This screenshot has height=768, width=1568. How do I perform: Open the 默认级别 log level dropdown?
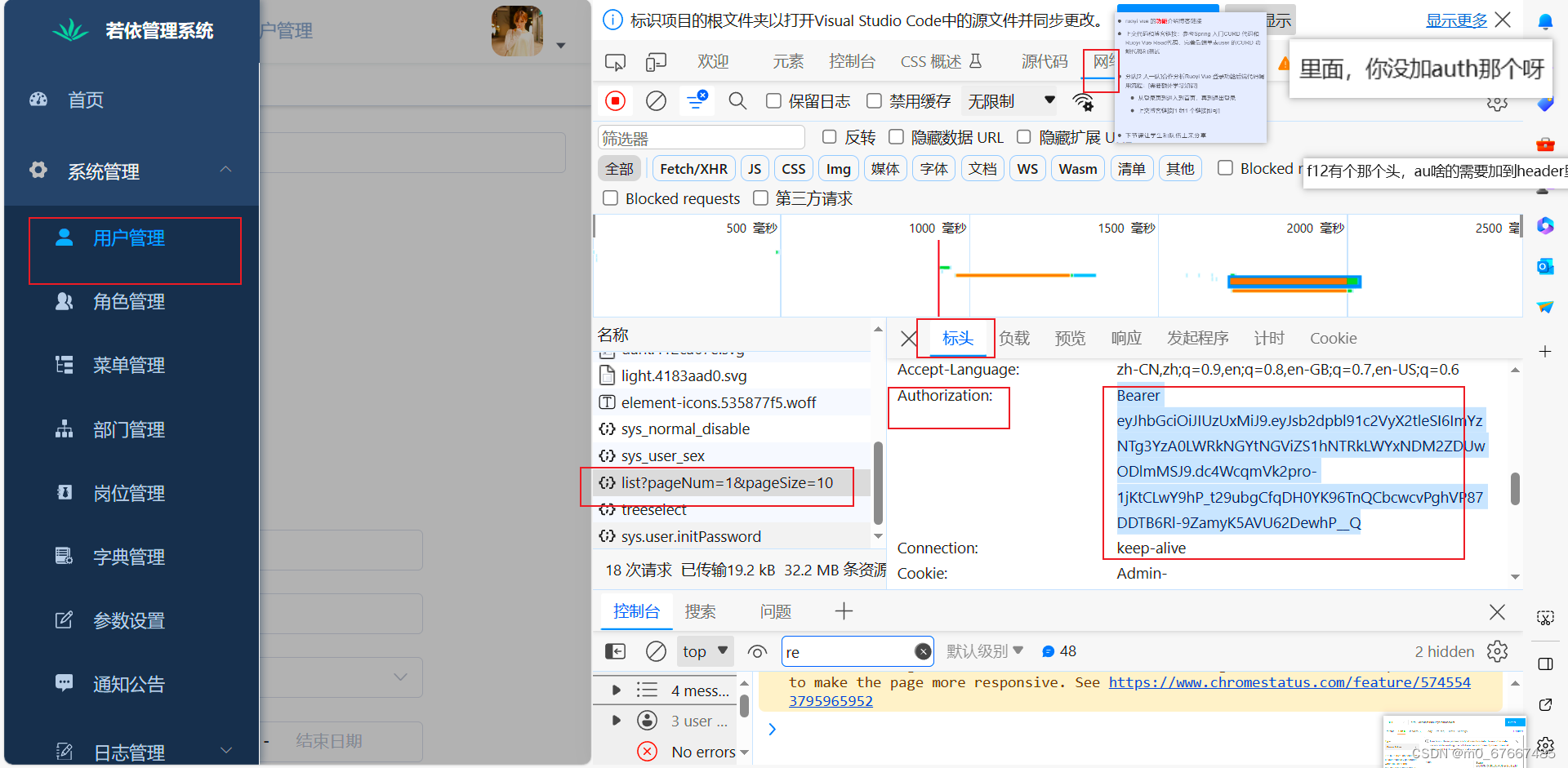(x=984, y=651)
